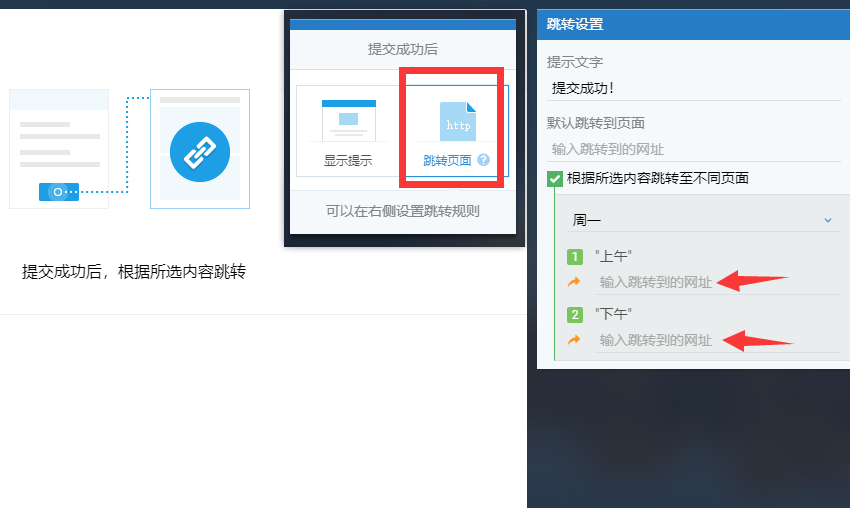Click the orange redirect arrow under 上午
The height and width of the screenshot is (508, 850).
click(574, 282)
